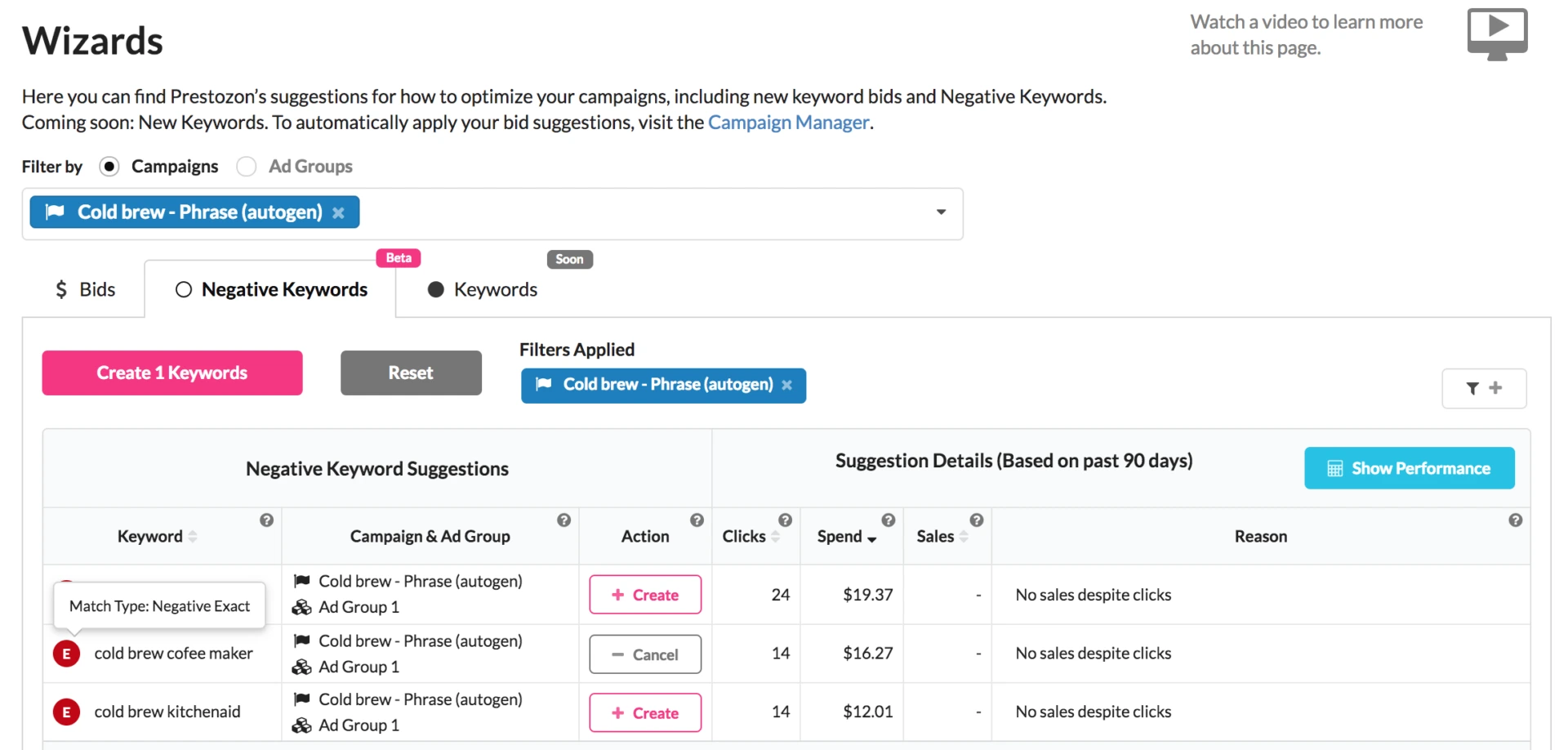Follow the Campaign Manager link
The height and width of the screenshot is (750, 1568).
coord(788,123)
